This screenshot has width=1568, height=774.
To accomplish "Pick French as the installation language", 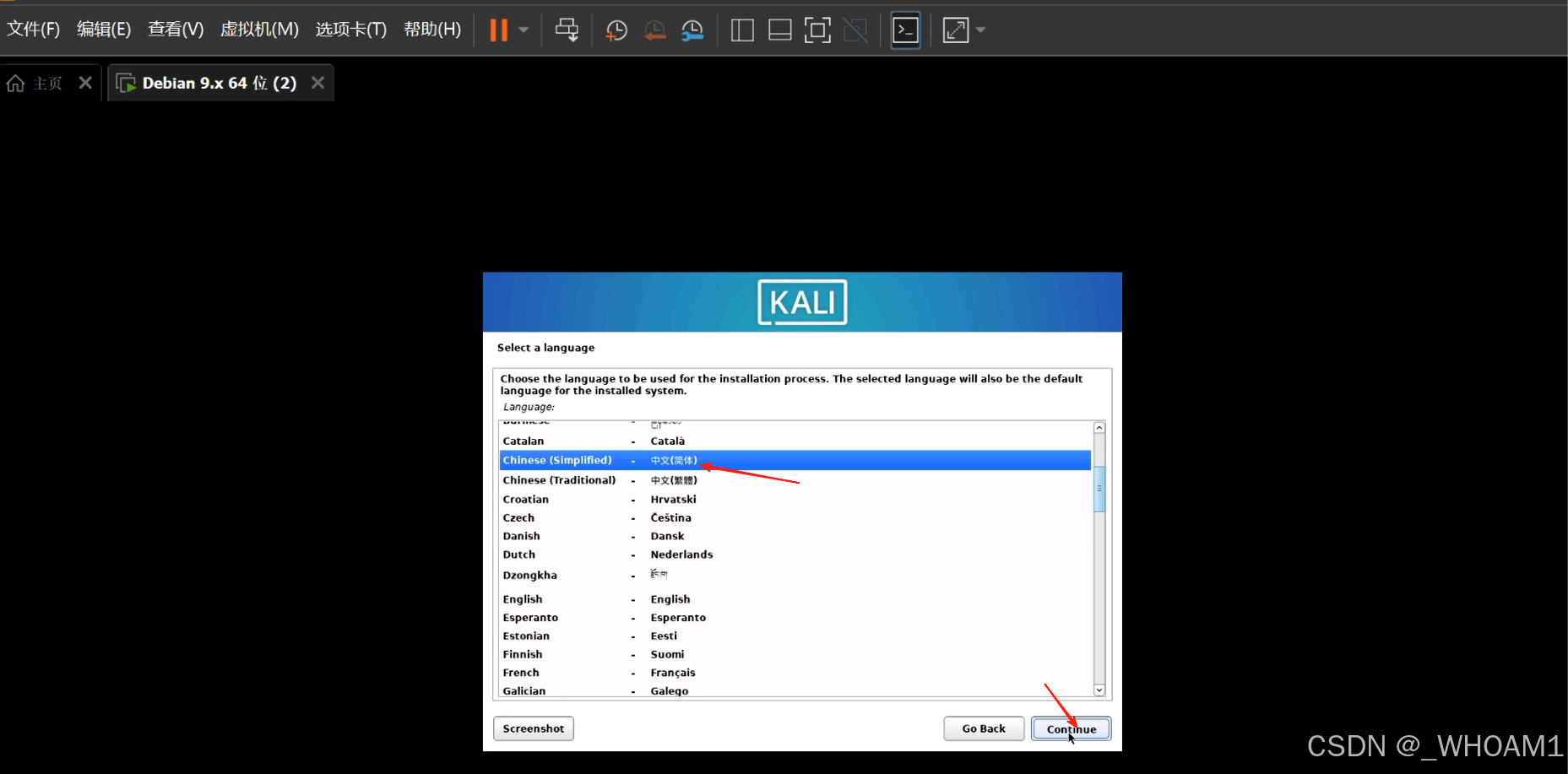I will (795, 673).
